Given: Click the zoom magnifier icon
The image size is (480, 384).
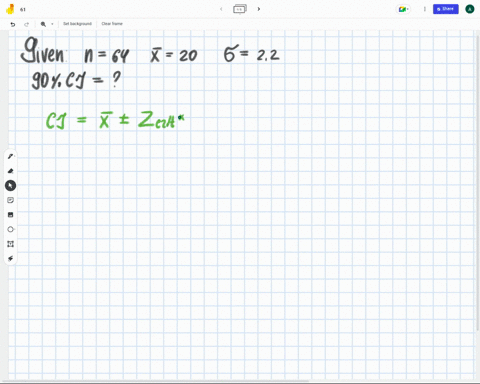Looking at the screenshot, I should (x=43, y=24).
